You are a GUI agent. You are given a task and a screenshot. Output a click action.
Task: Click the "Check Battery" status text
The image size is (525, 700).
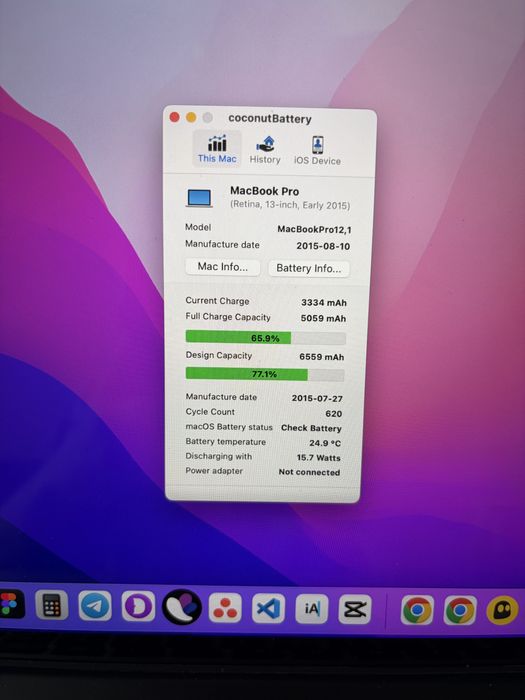(311, 428)
